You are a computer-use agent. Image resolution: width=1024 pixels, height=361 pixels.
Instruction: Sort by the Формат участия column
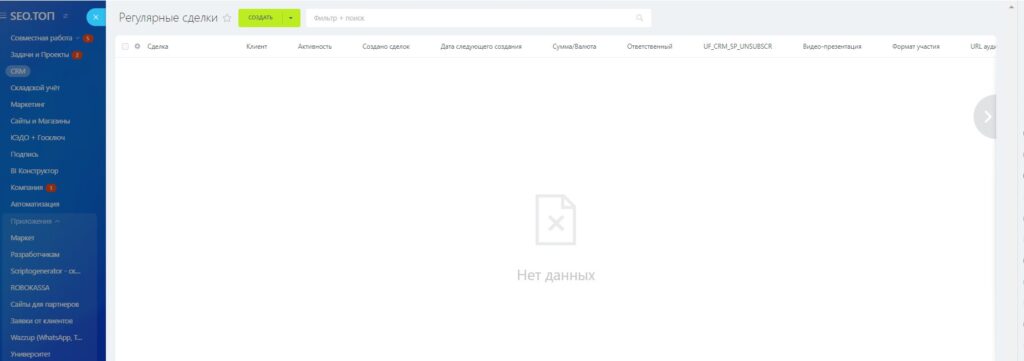point(916,46)
